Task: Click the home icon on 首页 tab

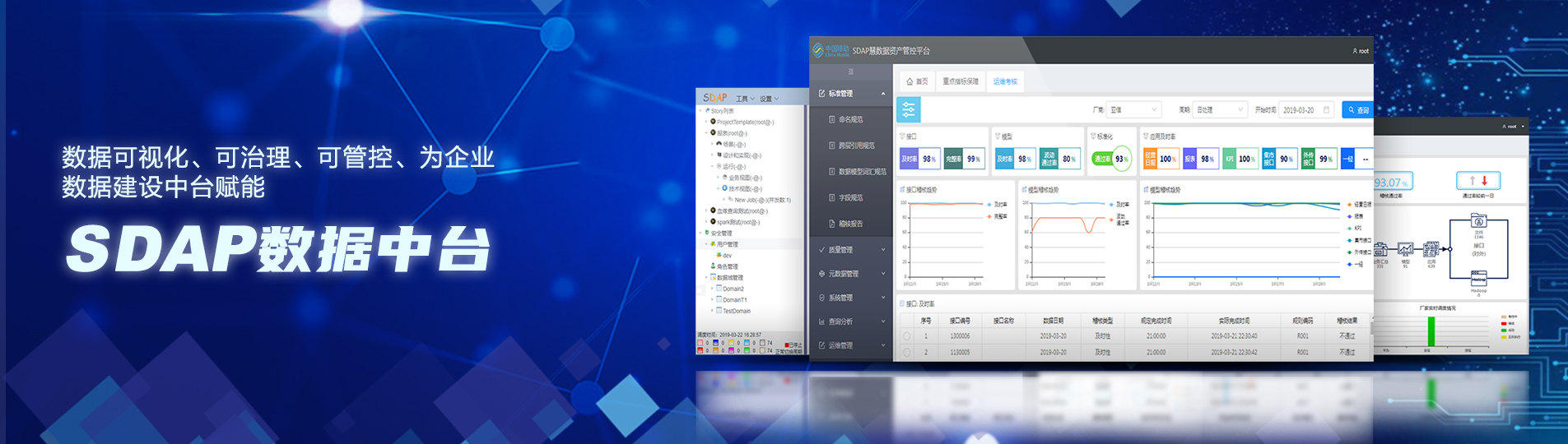Action: click(x=910, y=81)
